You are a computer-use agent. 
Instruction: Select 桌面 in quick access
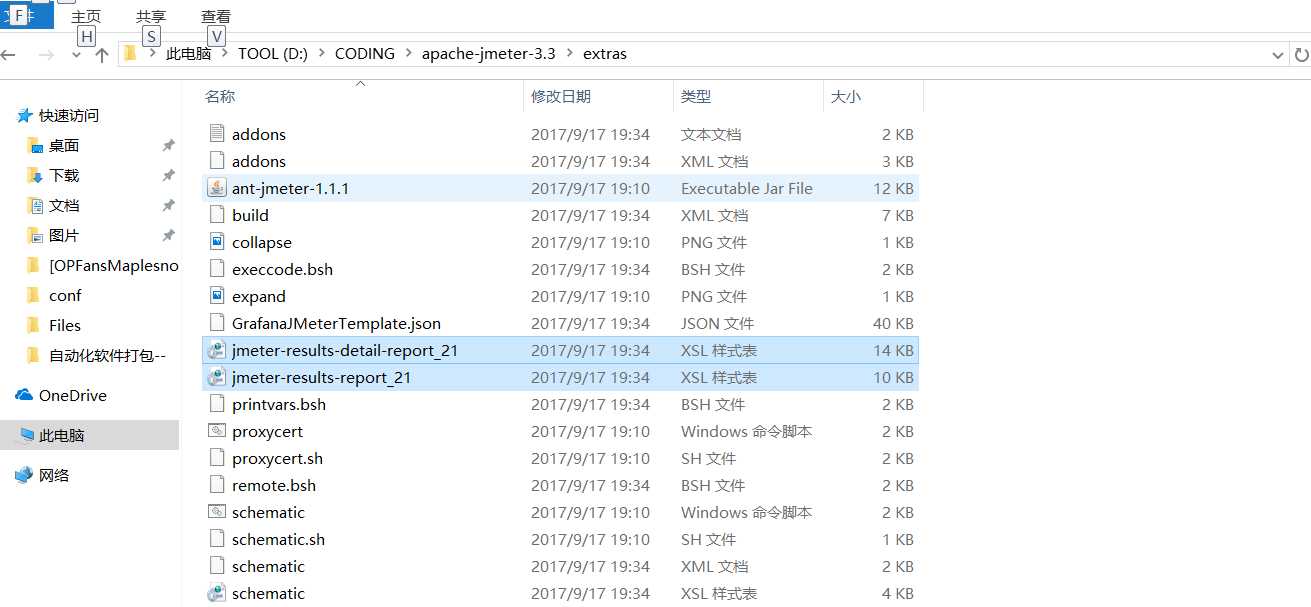pyautogui.click(x=64, y=145)
